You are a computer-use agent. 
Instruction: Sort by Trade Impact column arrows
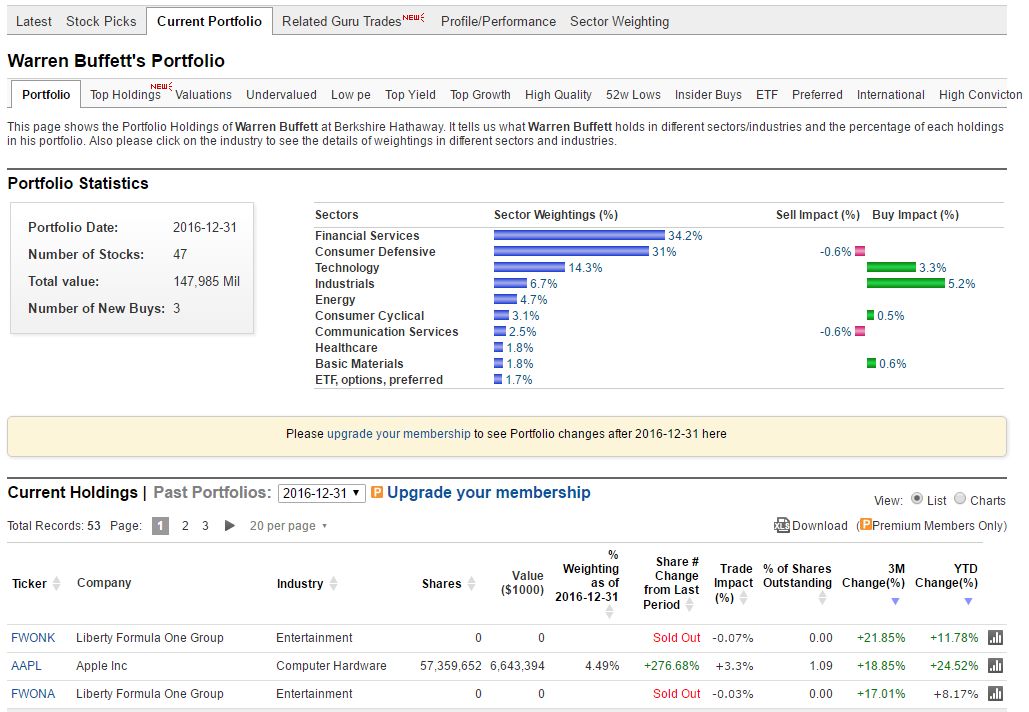click(x=744, y=598)
